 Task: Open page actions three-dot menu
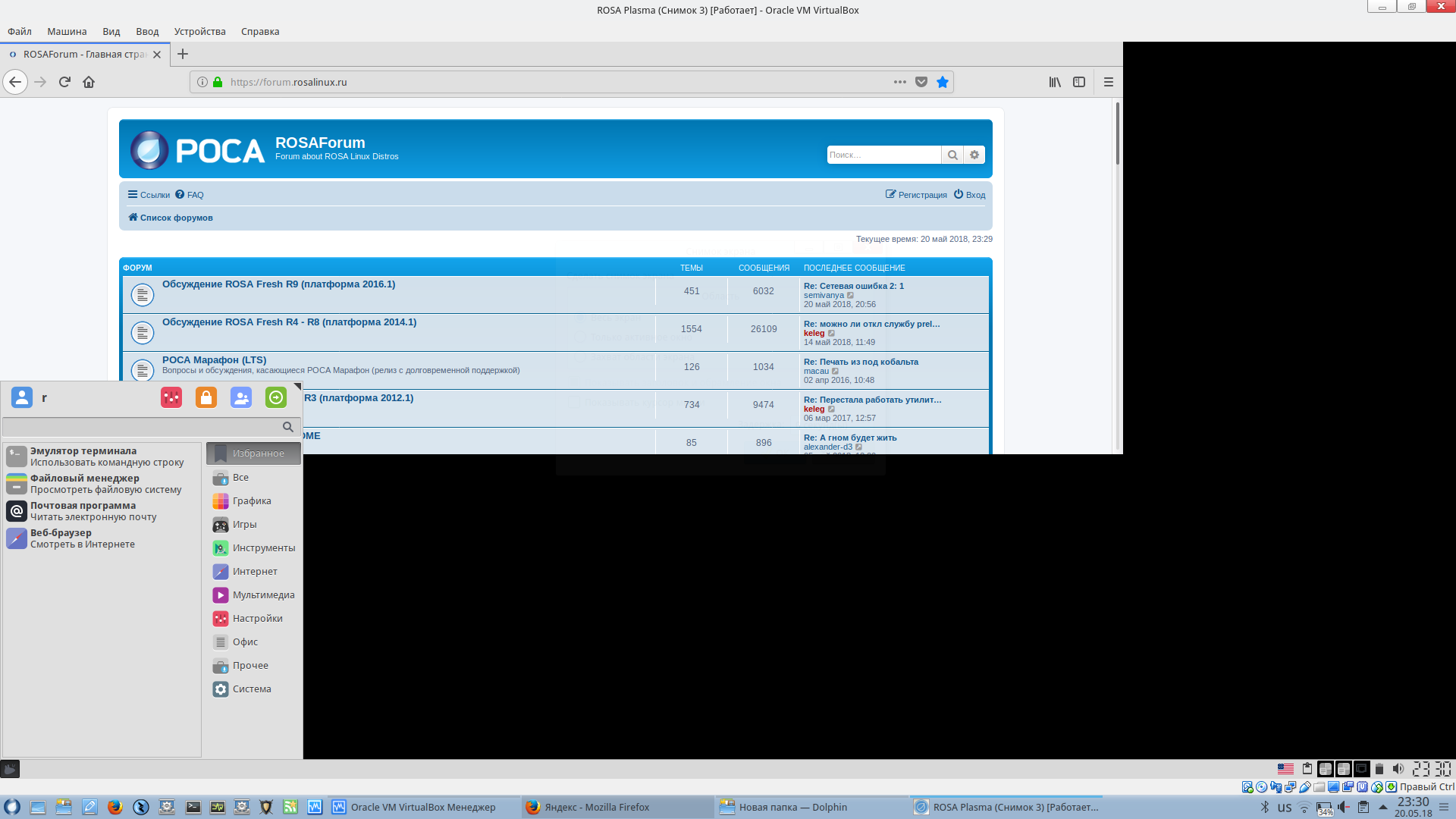[x=899, y=82]
